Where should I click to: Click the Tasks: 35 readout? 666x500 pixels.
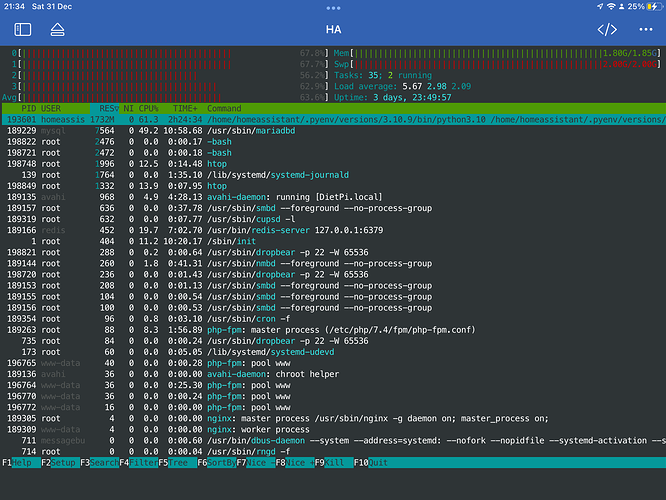357,75
